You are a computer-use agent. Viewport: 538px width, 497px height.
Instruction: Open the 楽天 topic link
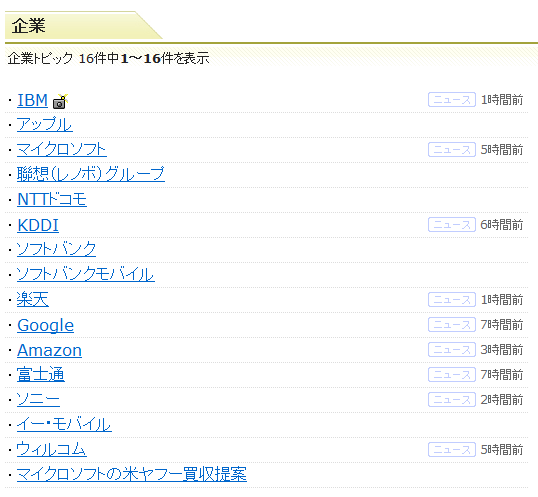click(x=33, y=299)
